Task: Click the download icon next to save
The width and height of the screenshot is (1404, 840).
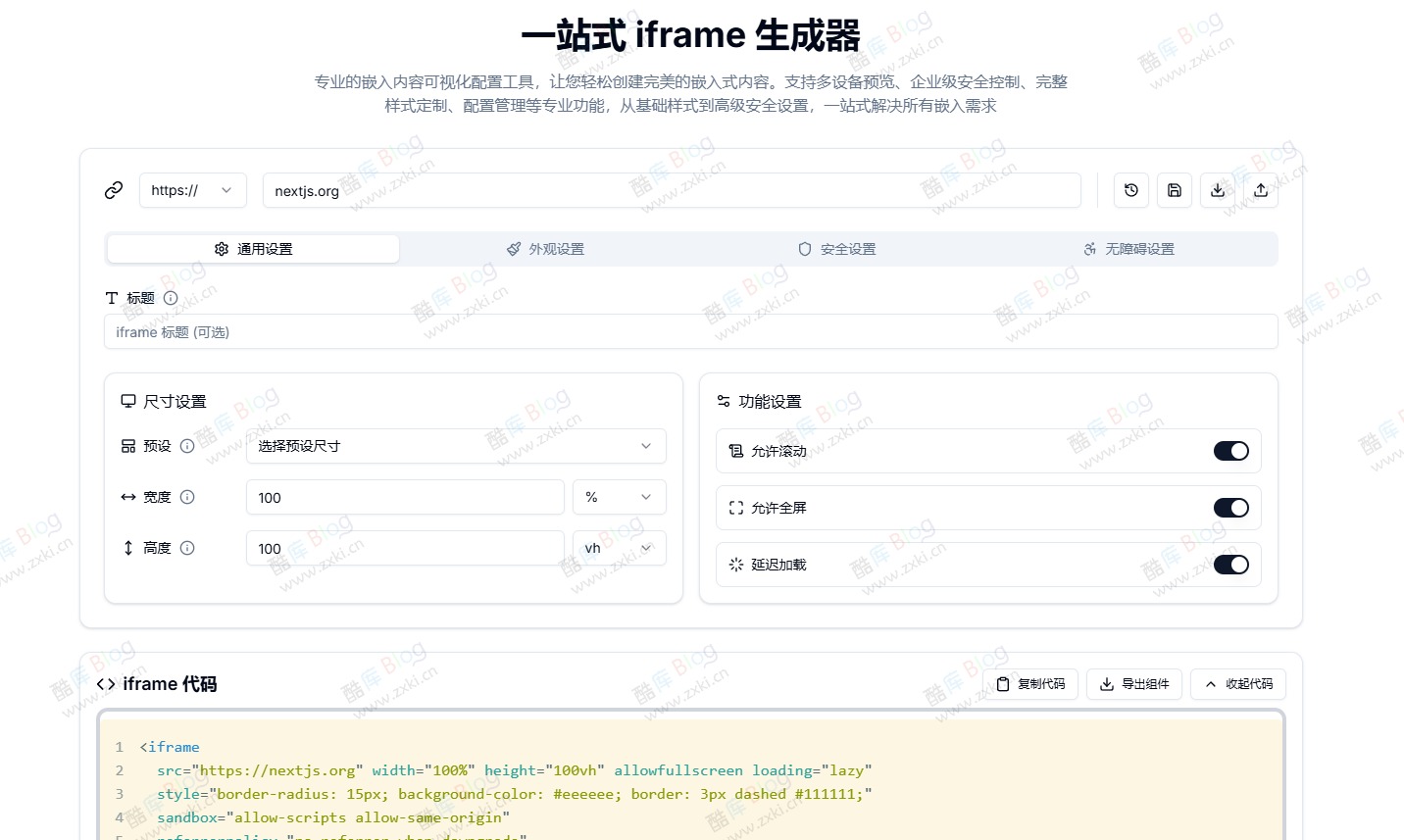Action: pyautogui.click(x=1217, y=190)
